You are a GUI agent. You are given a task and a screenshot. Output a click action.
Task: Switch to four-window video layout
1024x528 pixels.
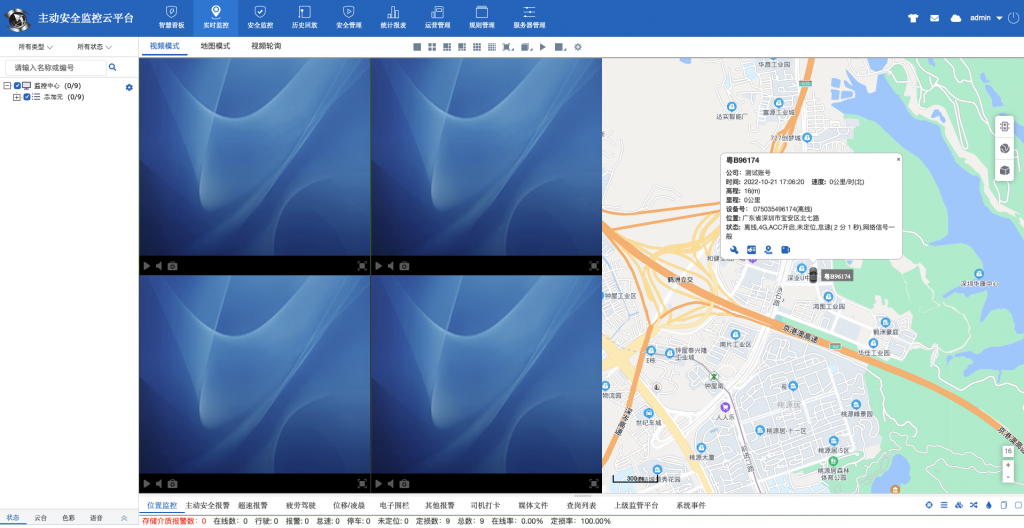point(432,47)
